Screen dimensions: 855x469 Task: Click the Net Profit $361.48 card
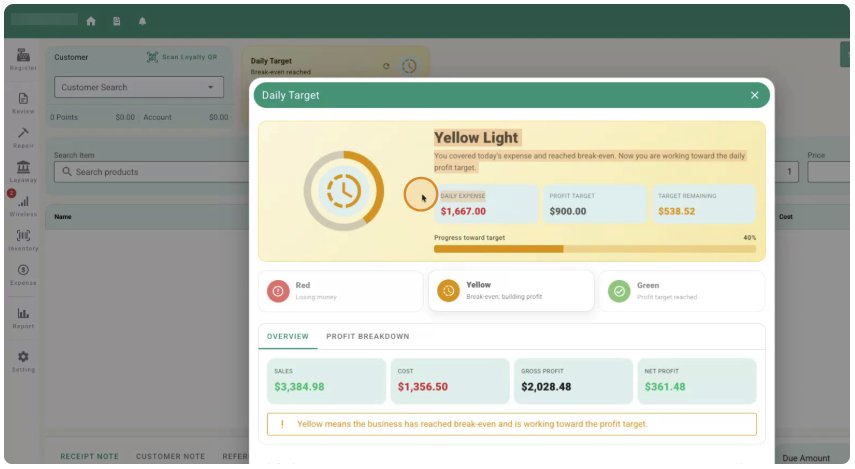pyautogui.click(x=697, y=381)
